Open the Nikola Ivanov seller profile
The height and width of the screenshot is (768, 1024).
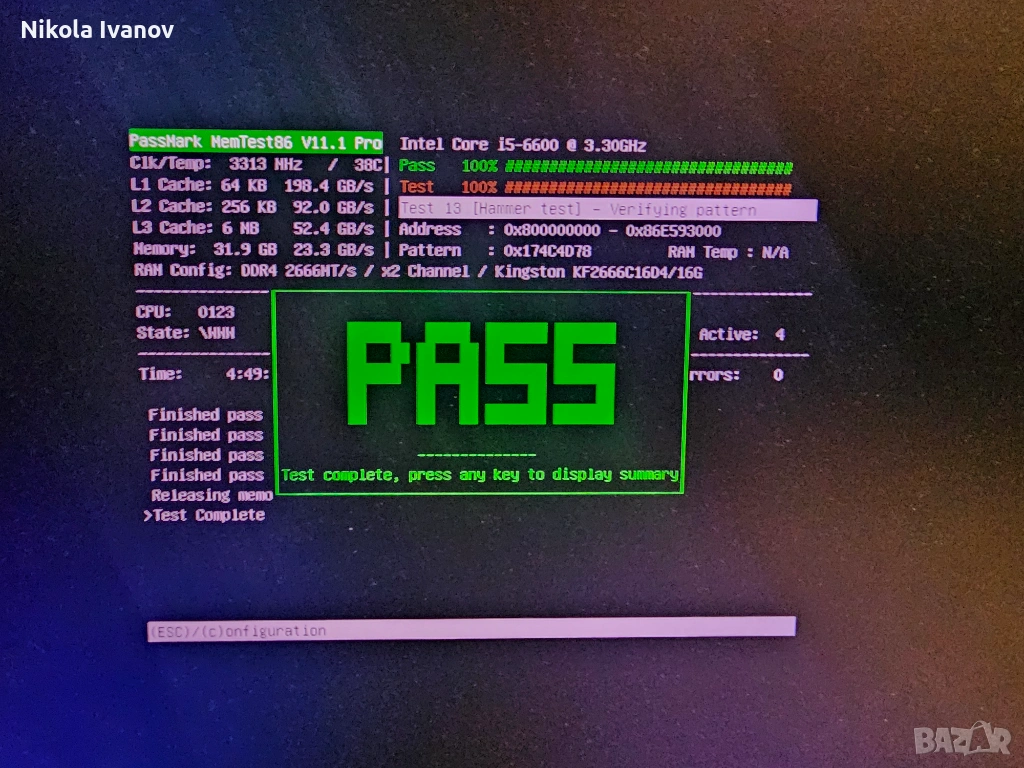click(x=97, y=30)
